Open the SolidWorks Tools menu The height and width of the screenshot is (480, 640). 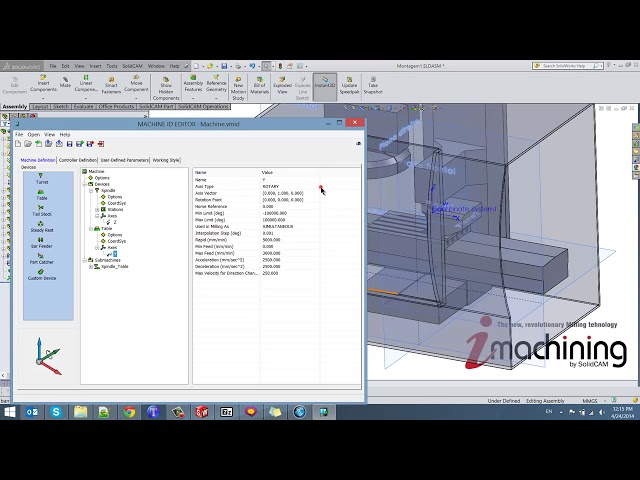pyautogui.click(x=111, y=66)
